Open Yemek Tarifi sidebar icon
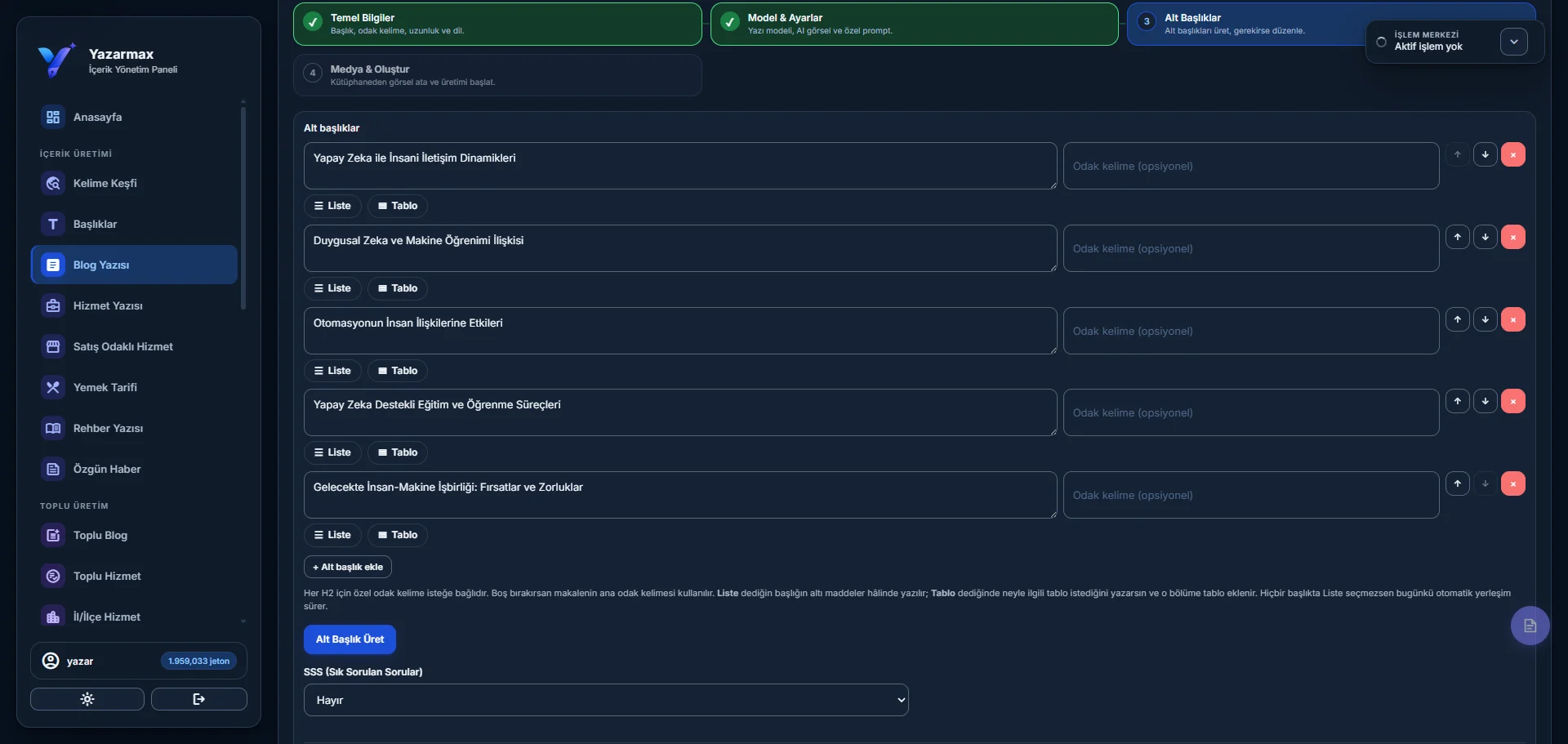 (x=53, y=387)
